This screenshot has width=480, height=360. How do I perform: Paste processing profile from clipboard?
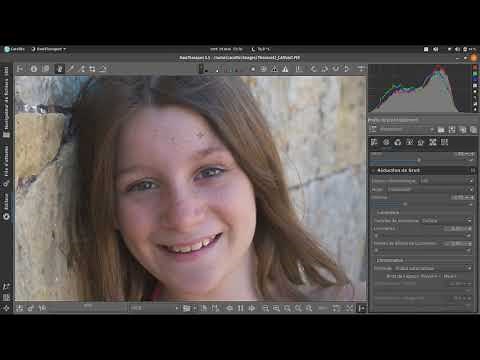(x=473, y=130)
